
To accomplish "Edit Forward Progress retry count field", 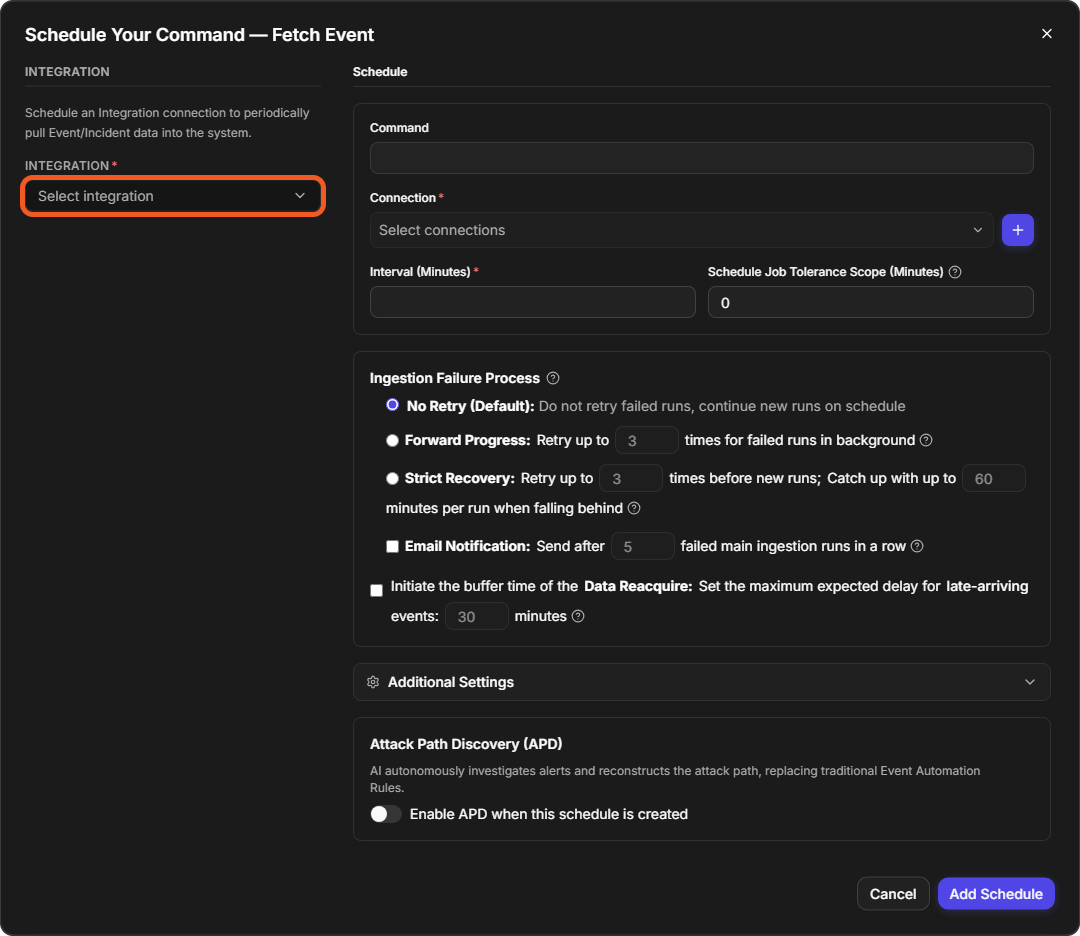I will point(647,440).
